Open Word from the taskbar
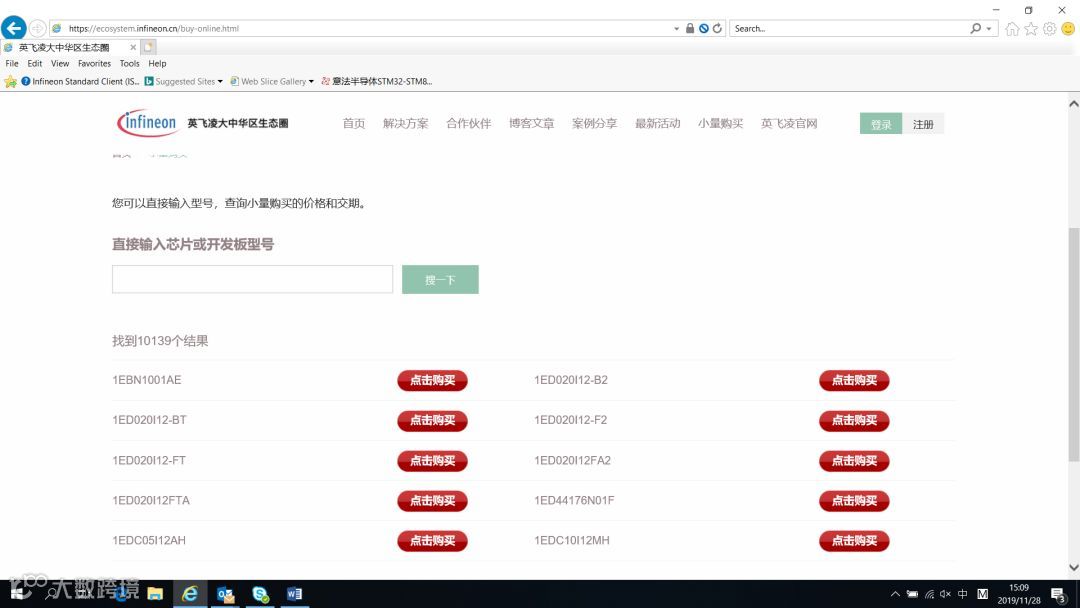Image resolution: width=1080 pixels, height=608 pixels. (294, 594)
